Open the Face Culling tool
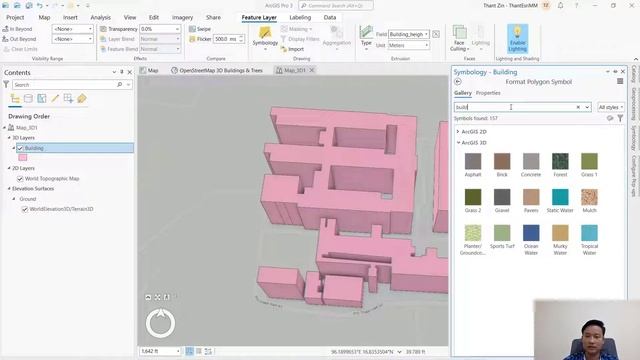The image size is (640, 360). [x=459, y=38]
